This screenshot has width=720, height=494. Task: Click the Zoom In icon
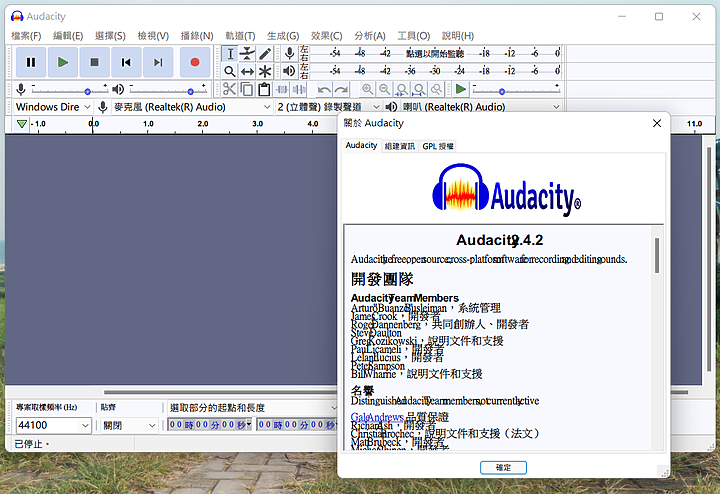click(x=367, y=89)
